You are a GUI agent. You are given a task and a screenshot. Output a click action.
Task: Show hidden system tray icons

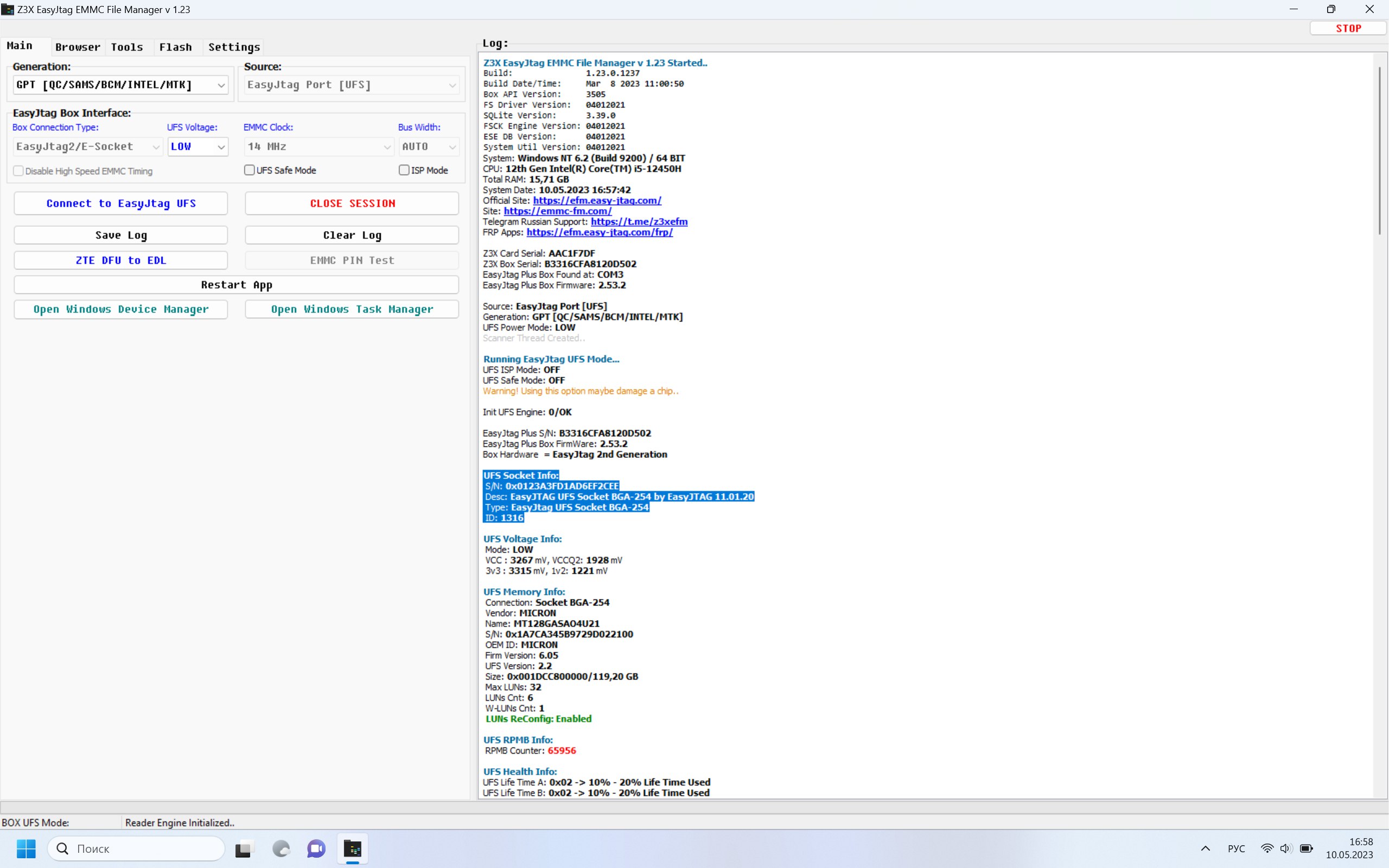tap(1205, 848)
